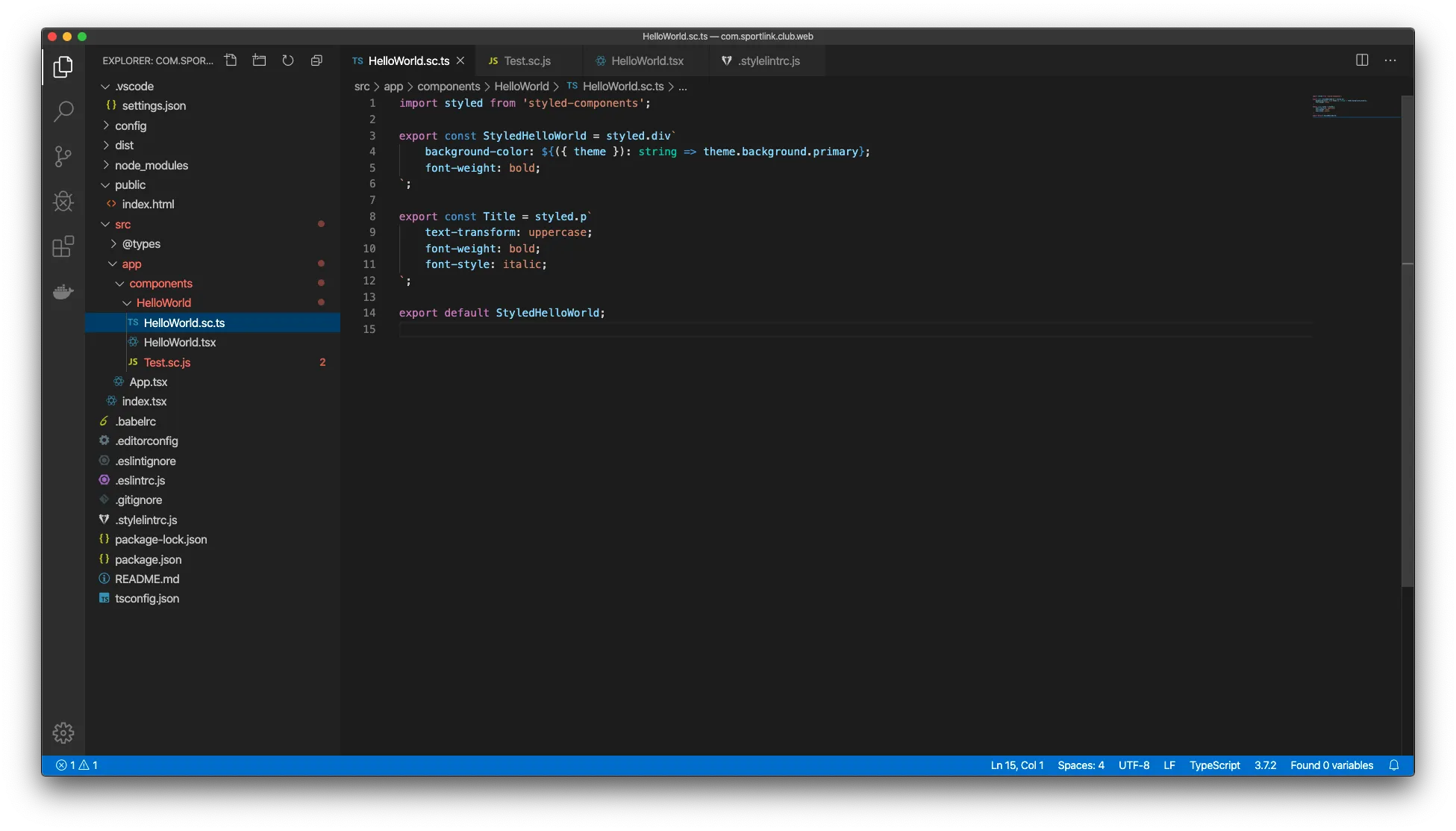Open the Docker view icon
Image resolution: width=1456 pixels, height=831 pixels.
click(63, 291)
